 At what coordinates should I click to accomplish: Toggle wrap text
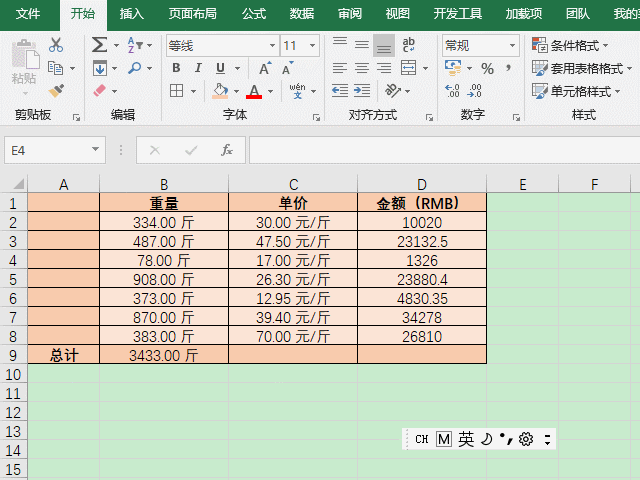point(408,44)
